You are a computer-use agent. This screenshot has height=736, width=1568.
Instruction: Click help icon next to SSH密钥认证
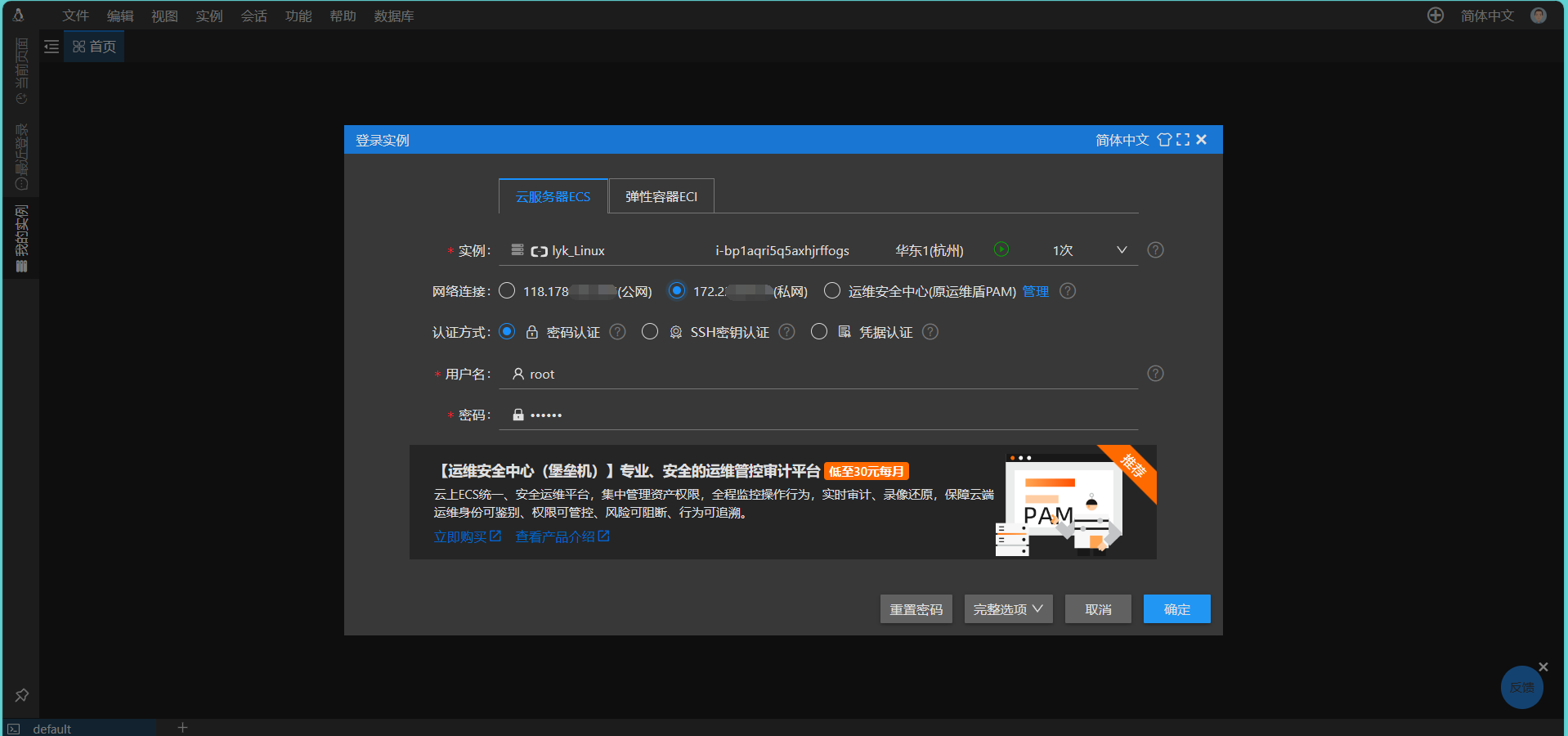point(786,332)
